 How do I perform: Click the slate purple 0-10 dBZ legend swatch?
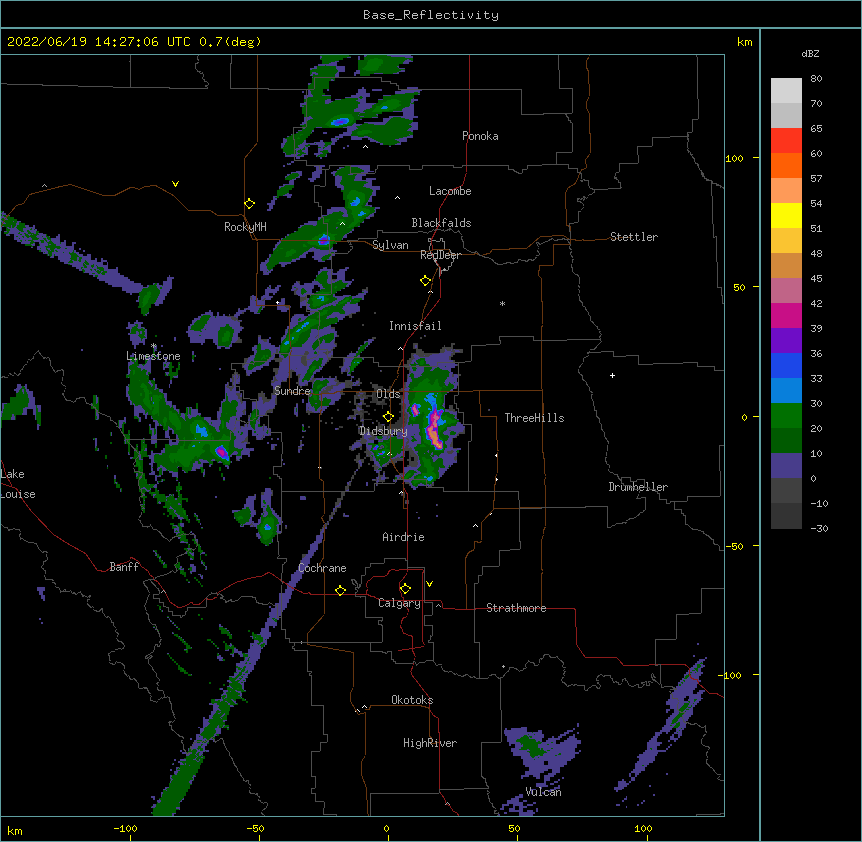pyautogui.click(x=786, y=466)
